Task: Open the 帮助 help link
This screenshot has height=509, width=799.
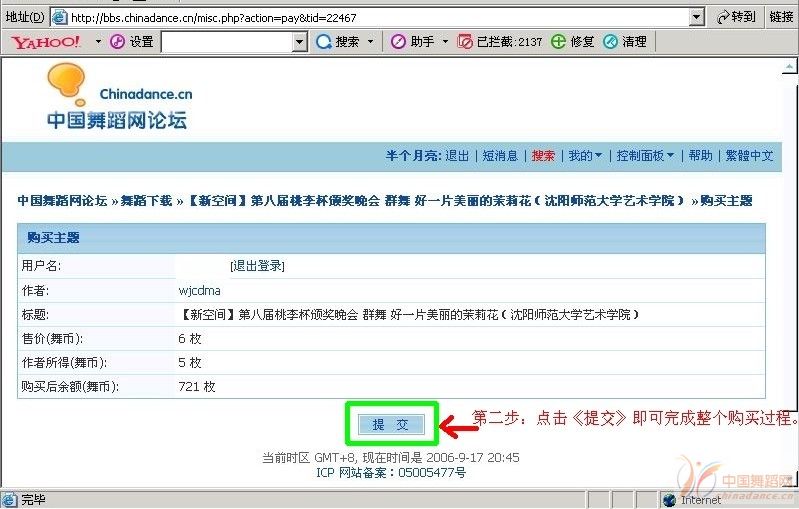Action: 701,155
